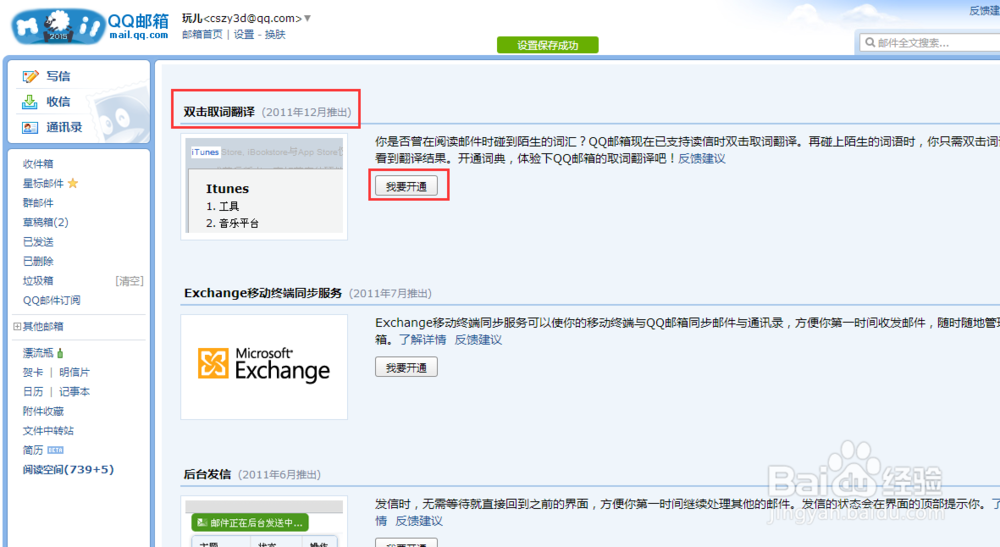
Task: Click 我要开通 for Exchange sync service
Action: pyautogui.click(x=406, y=367)
